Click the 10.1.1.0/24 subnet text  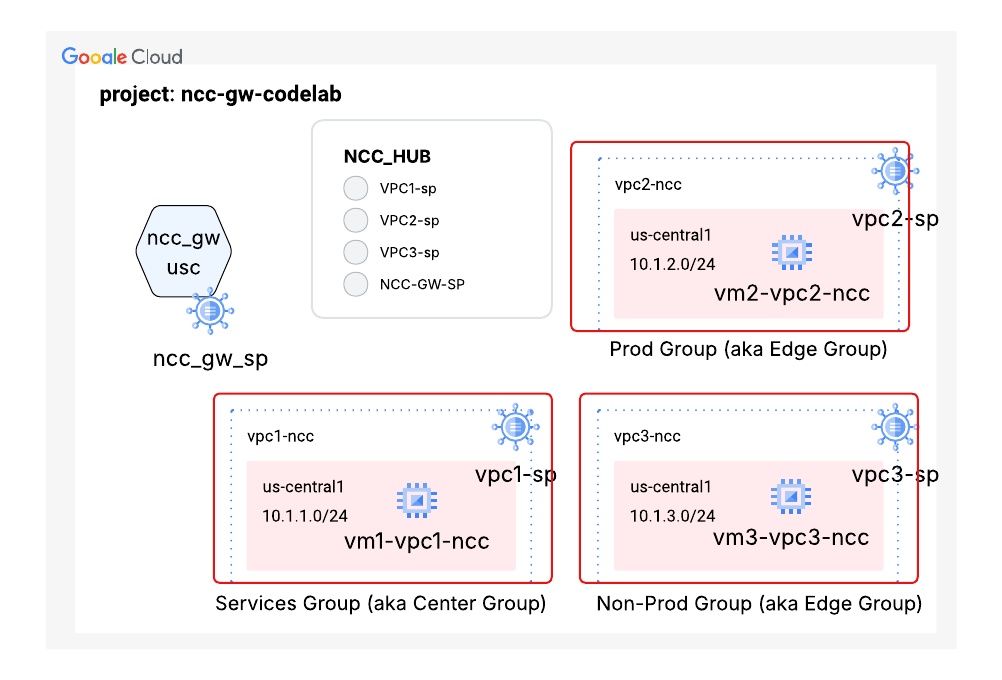[x=305, y=516]
